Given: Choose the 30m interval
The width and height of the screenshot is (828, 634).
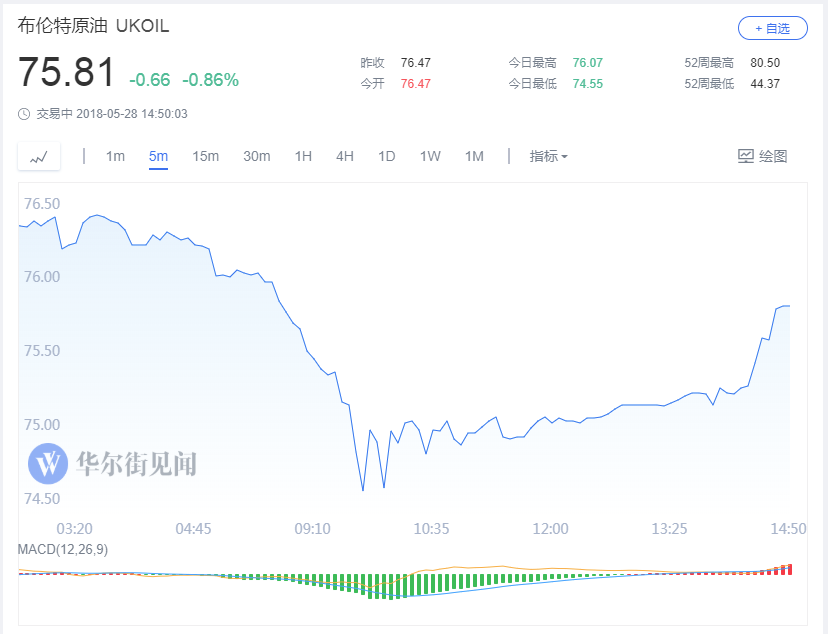Looking at the screenshot, I should click(x=257, y=156).
